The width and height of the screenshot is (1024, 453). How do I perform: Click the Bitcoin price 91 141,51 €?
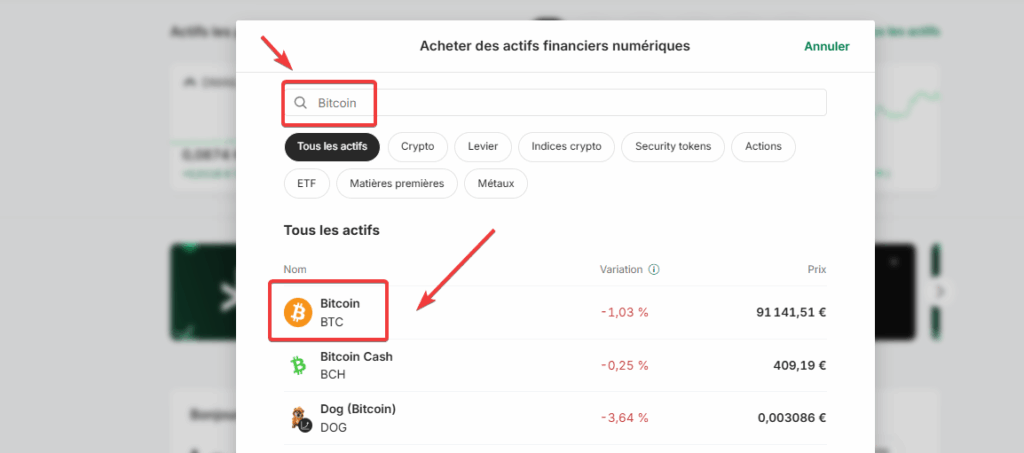[791, 312]
